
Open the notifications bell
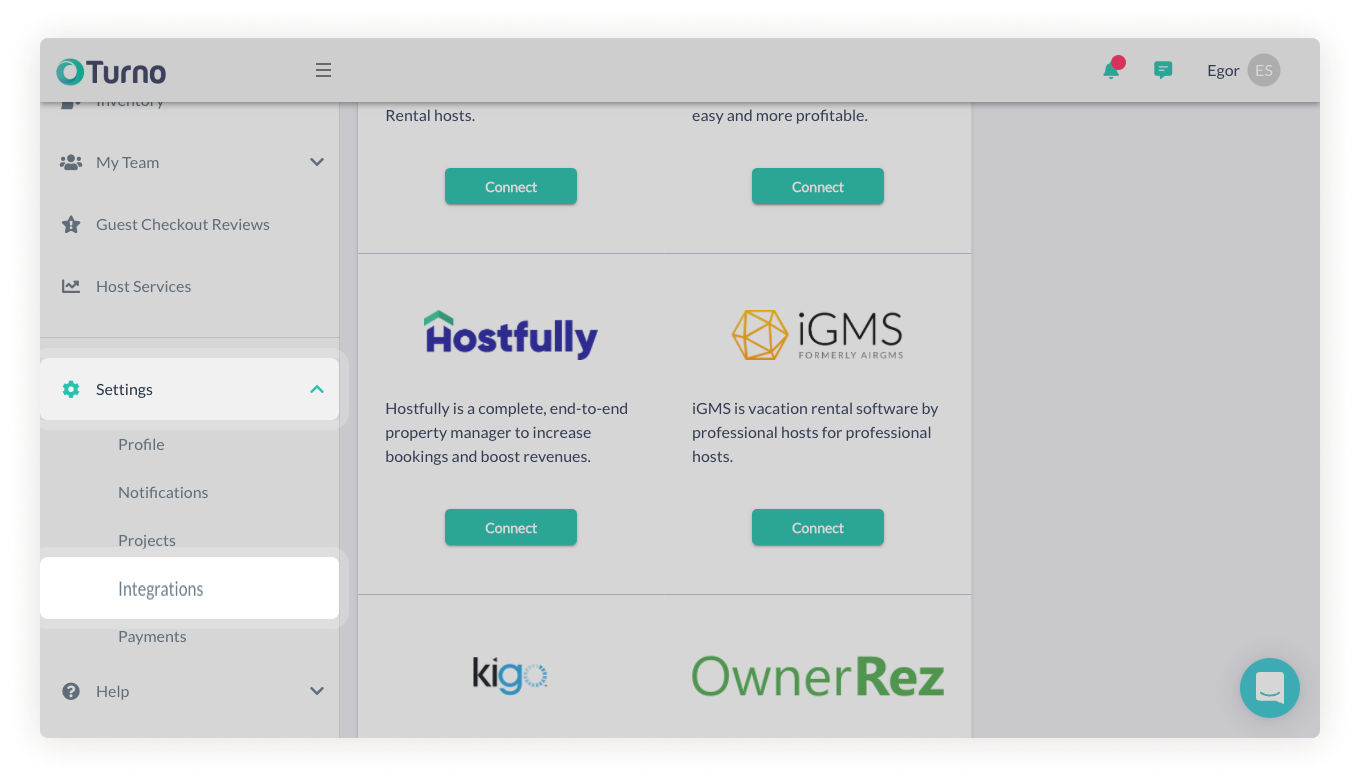point(1111,70)
